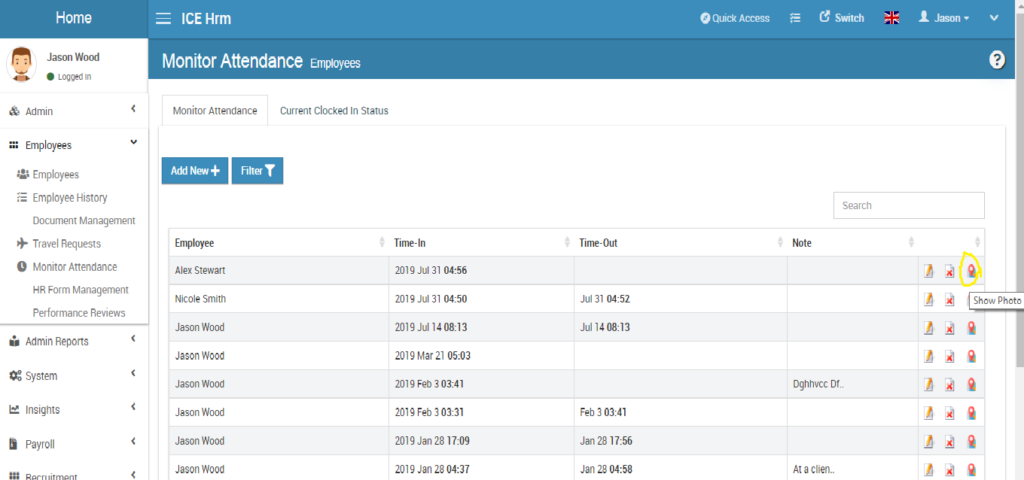Go to Home in sidebar header
This screenshot has width=1024, height=480.
tap(74, 18)
